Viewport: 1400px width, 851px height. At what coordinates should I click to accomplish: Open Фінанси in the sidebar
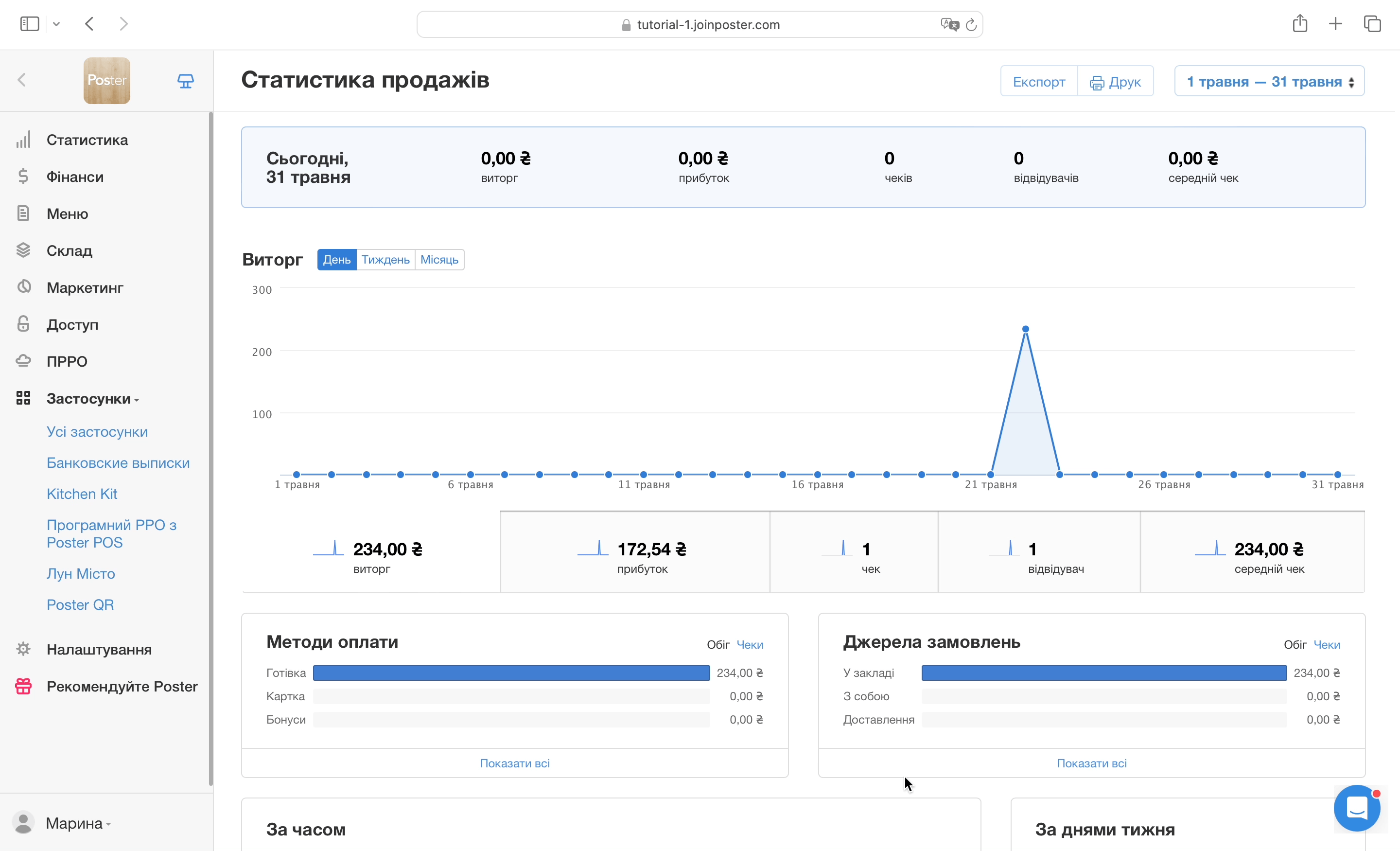tap(74, 177)
